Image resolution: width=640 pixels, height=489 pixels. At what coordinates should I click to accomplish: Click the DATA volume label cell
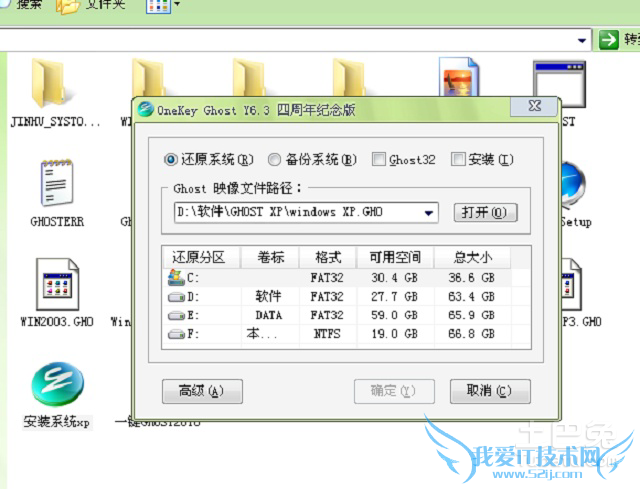pyautogui.click(x=269, y=315)
